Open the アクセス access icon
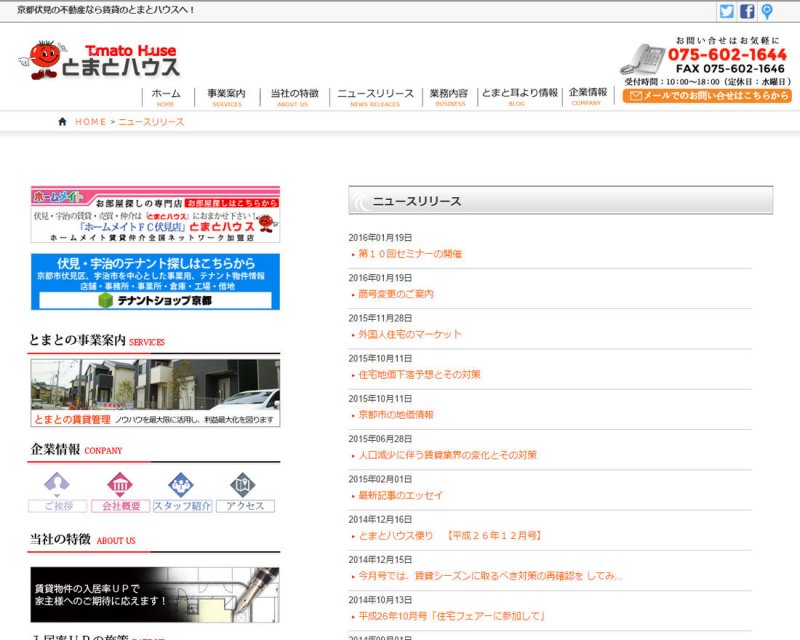800x640 pixels. [244, 491]
